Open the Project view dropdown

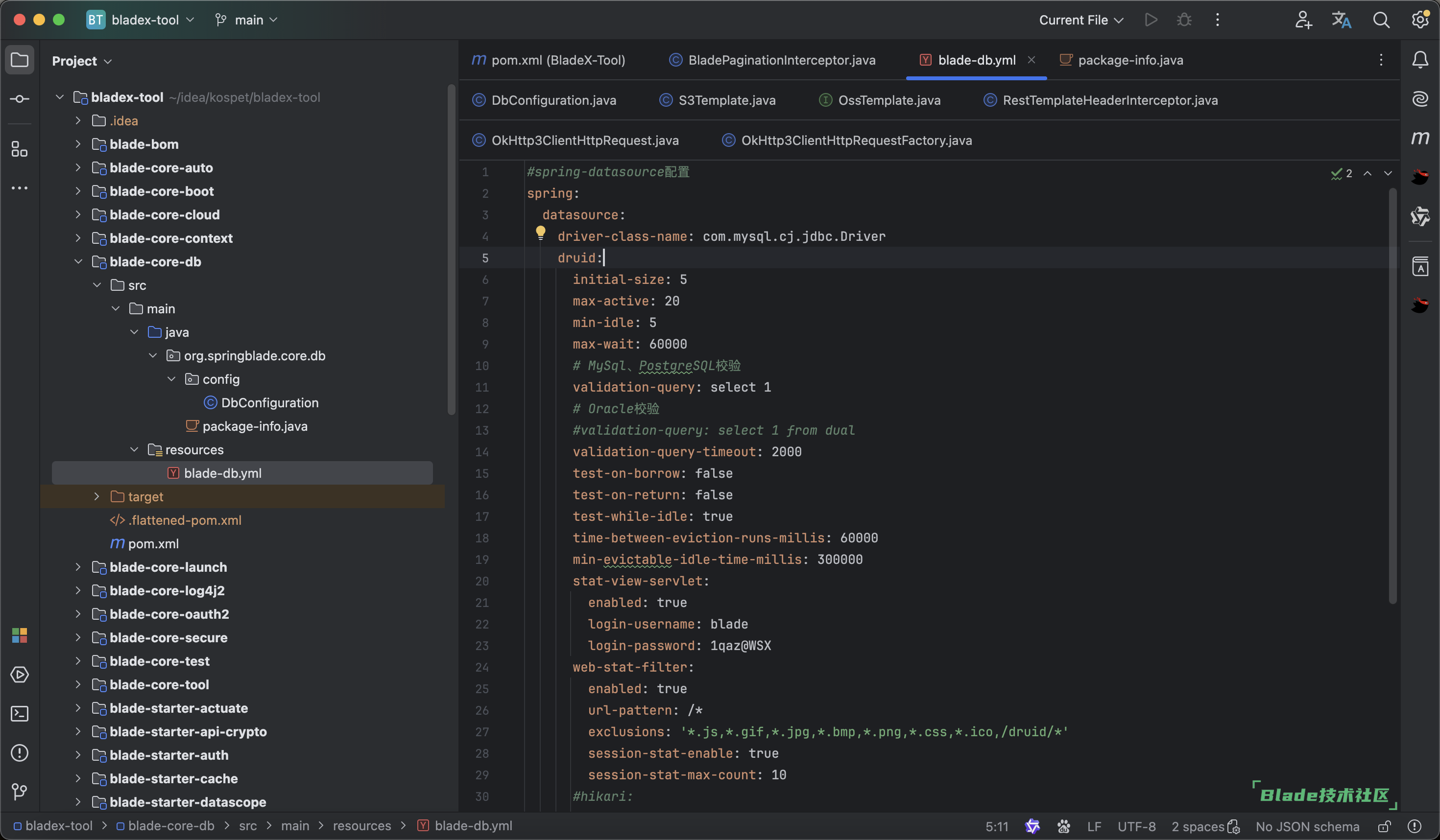[82, 61]
